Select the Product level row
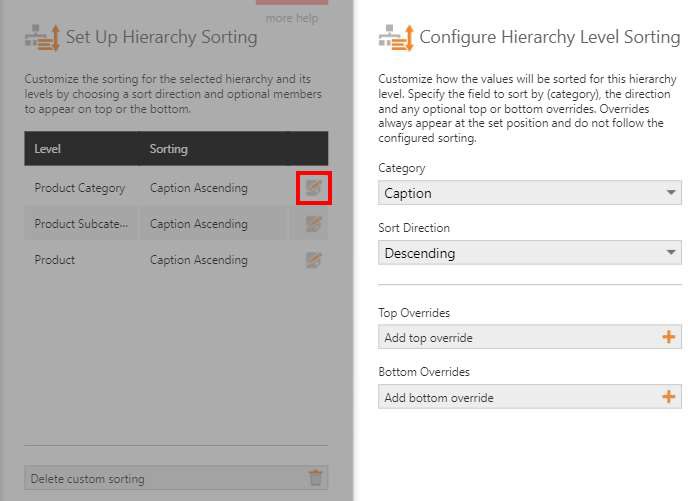Screen dimensions: 688x501 [176, 260]
